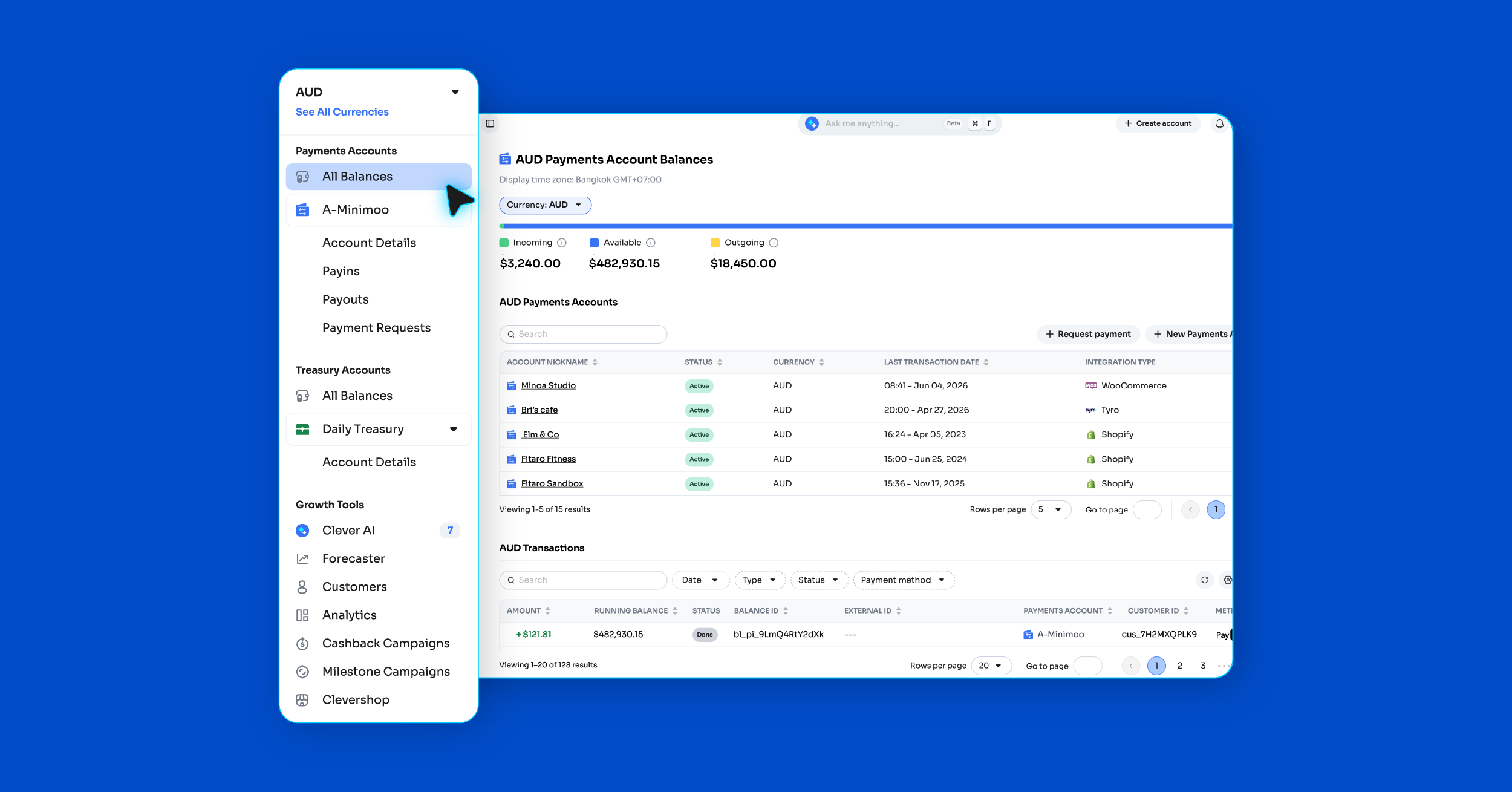Sort by Customer ID arrows
1512x792 pixels.
[1186, 611]
